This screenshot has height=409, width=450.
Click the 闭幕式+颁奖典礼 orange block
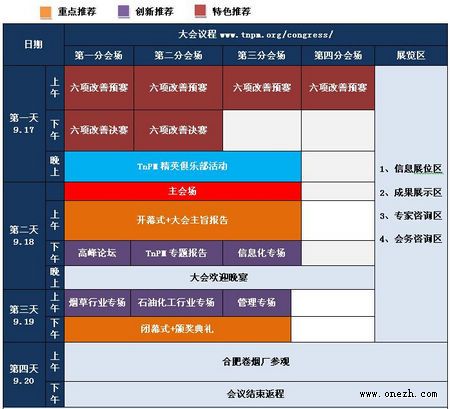pyautogui.click(x=178, y=329)
